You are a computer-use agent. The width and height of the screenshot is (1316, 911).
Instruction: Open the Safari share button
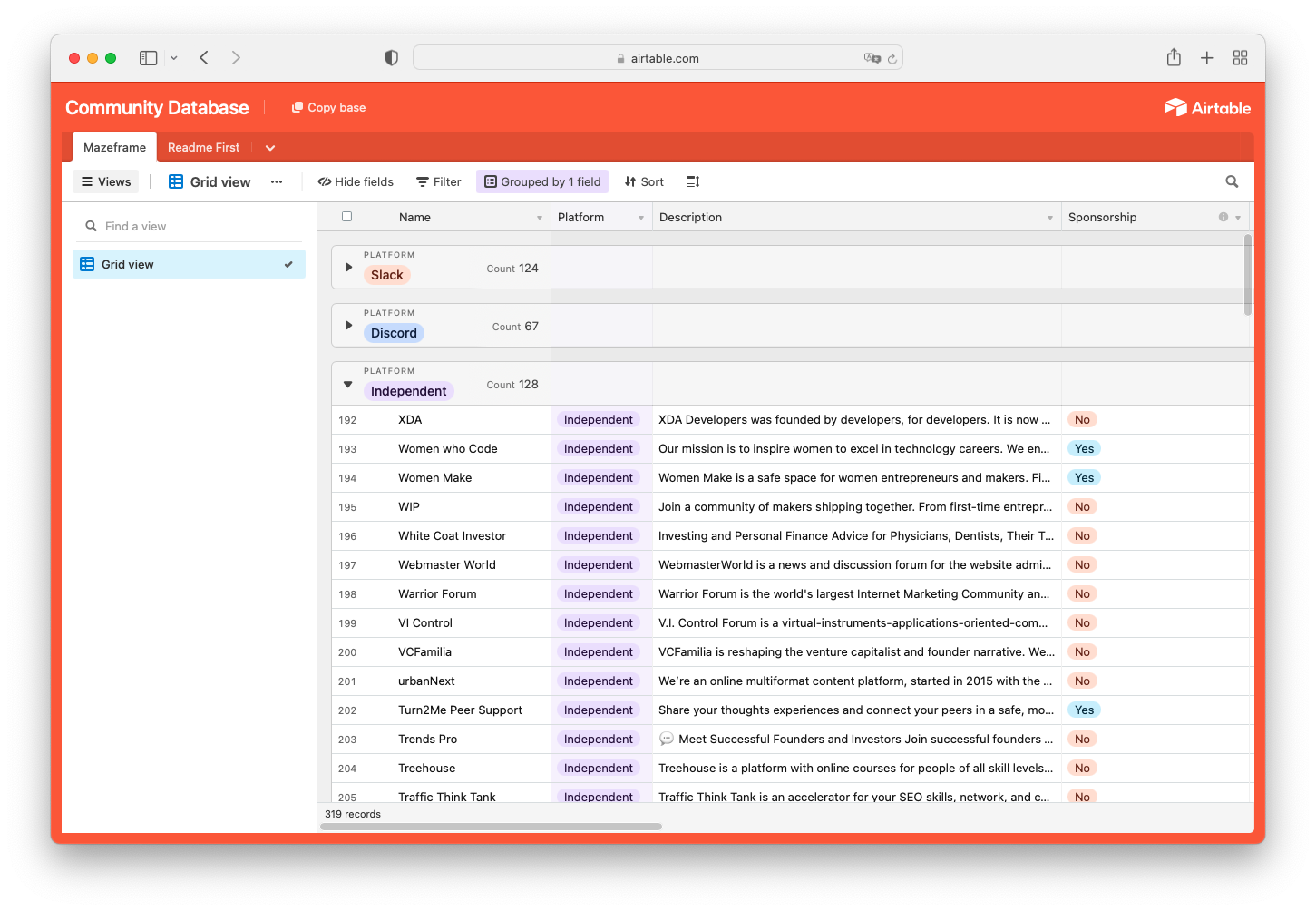coord(1174,57)
